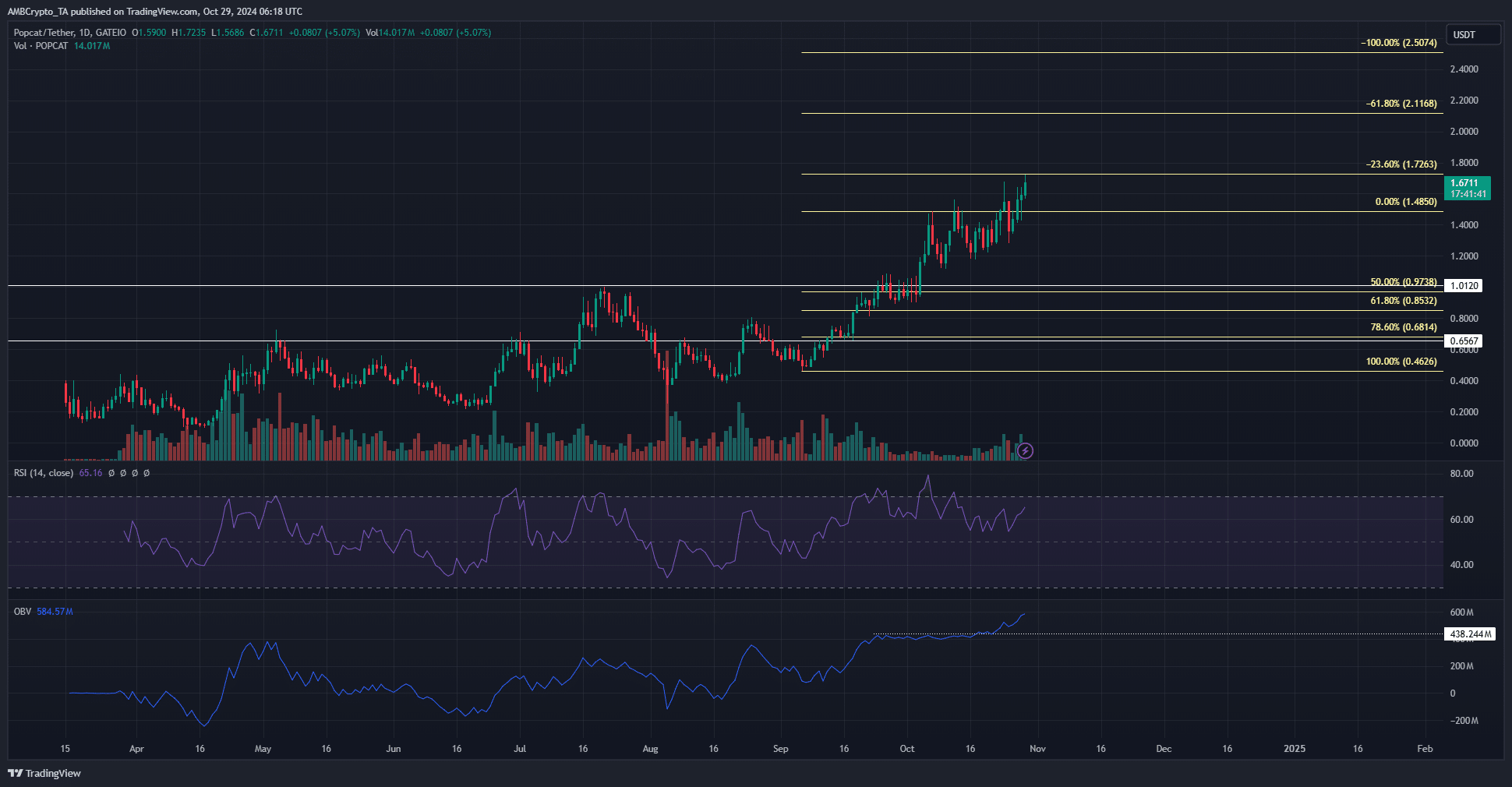The height and width of the screenshot is (787, 1512).
Task: Click the 80.00 RSI axis label
Action: (1461, 474)
